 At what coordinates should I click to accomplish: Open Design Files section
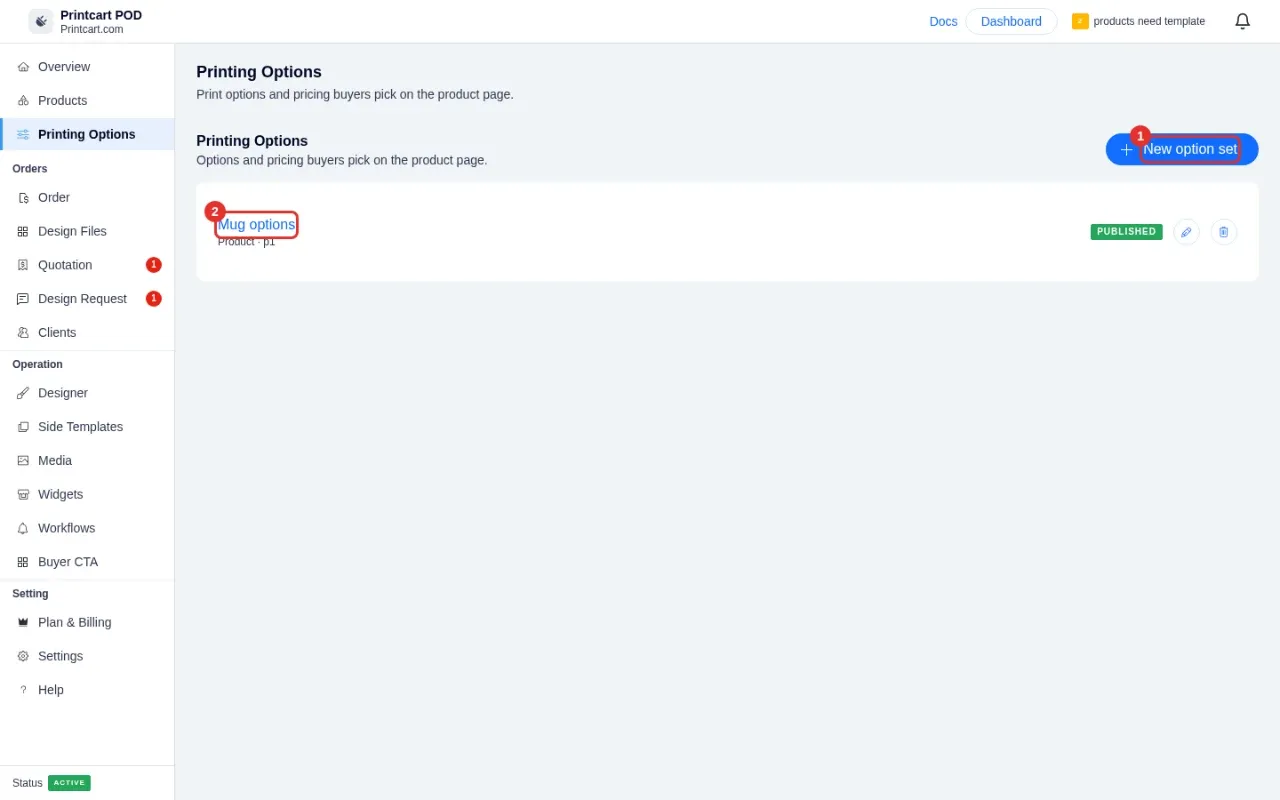(87, 231)
